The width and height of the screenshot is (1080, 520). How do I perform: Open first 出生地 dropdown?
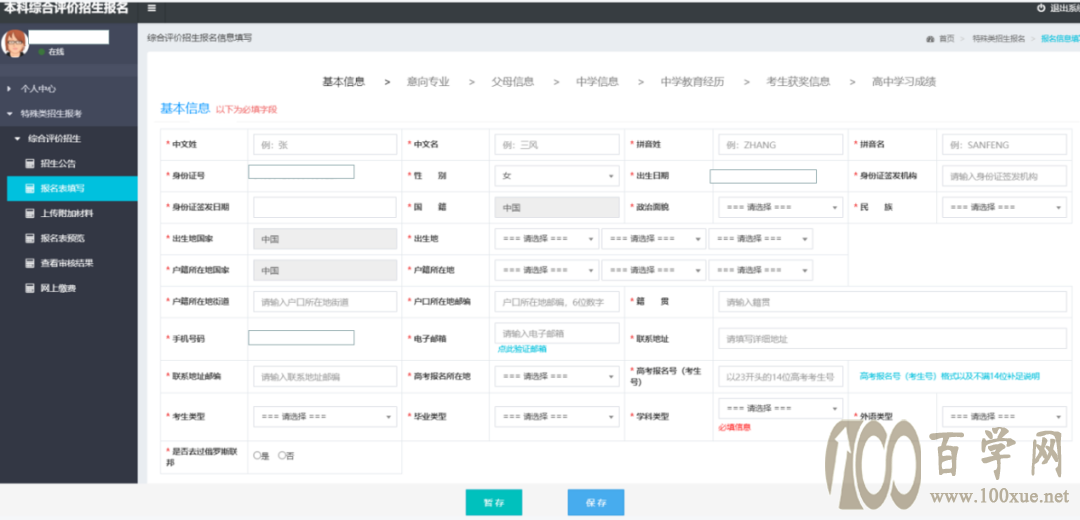(547, 239)
